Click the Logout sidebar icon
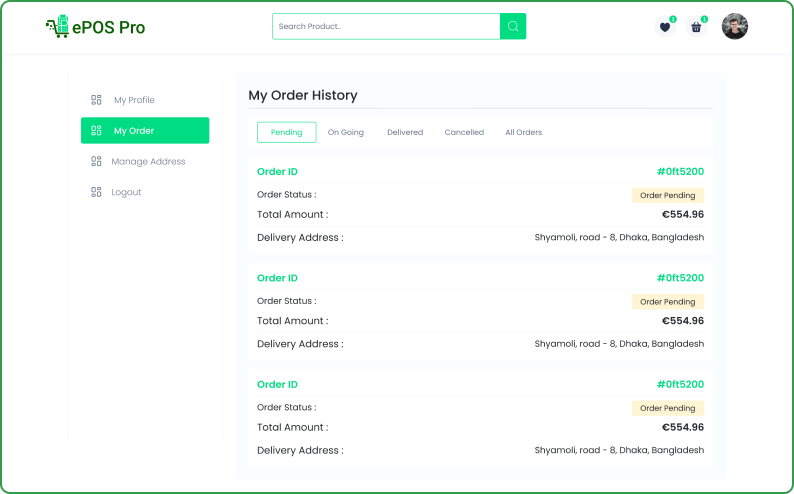 [x=96, y=192]
